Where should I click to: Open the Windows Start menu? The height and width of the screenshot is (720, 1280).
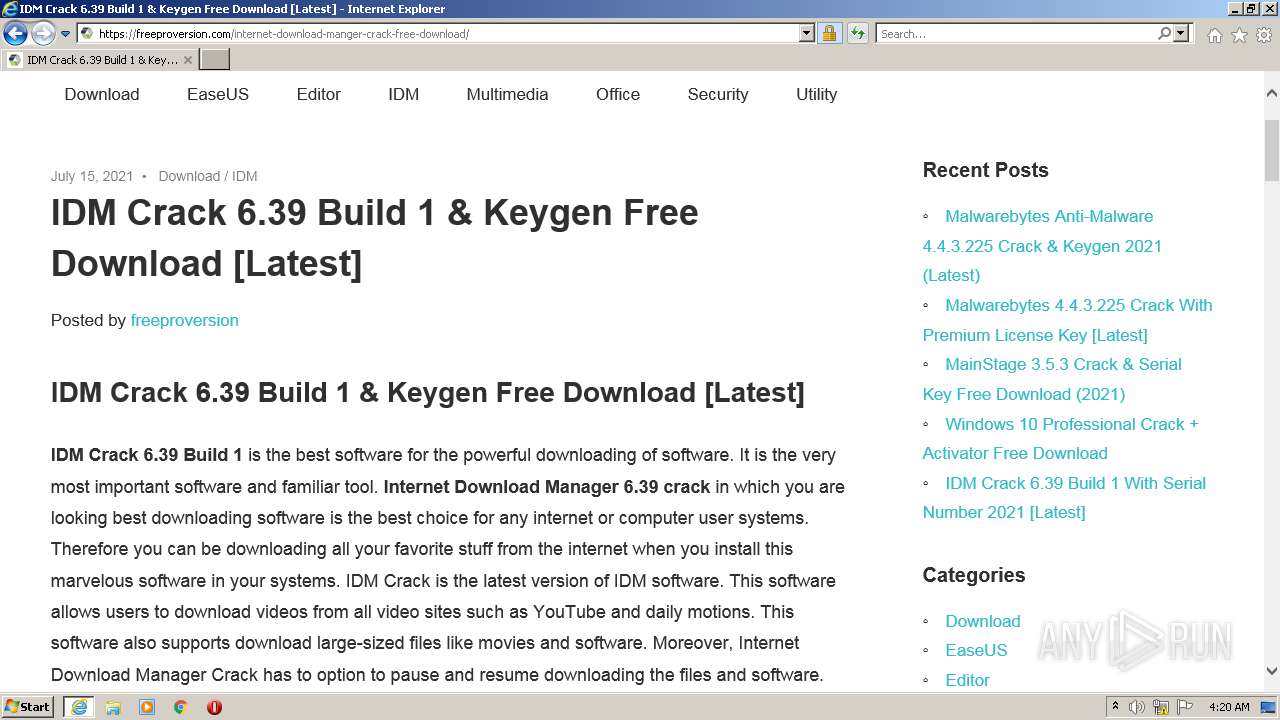(x=28, y=707)
